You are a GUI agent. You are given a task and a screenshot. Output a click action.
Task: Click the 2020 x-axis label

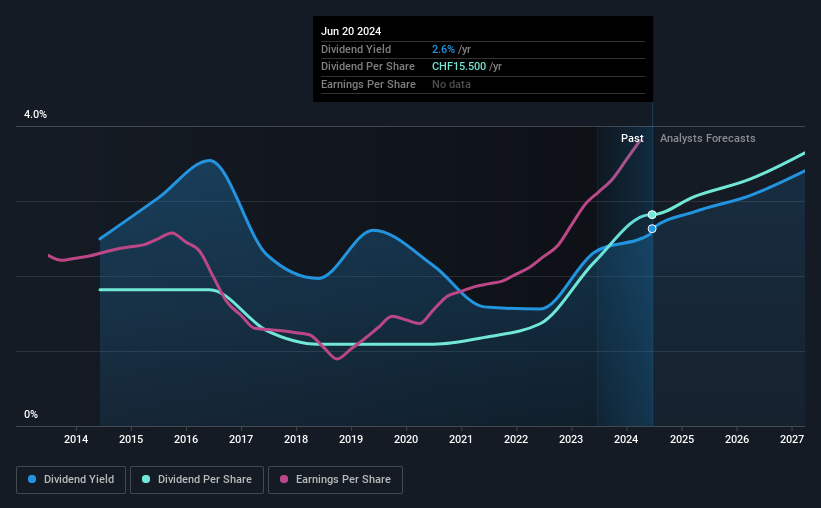point(406,439)
